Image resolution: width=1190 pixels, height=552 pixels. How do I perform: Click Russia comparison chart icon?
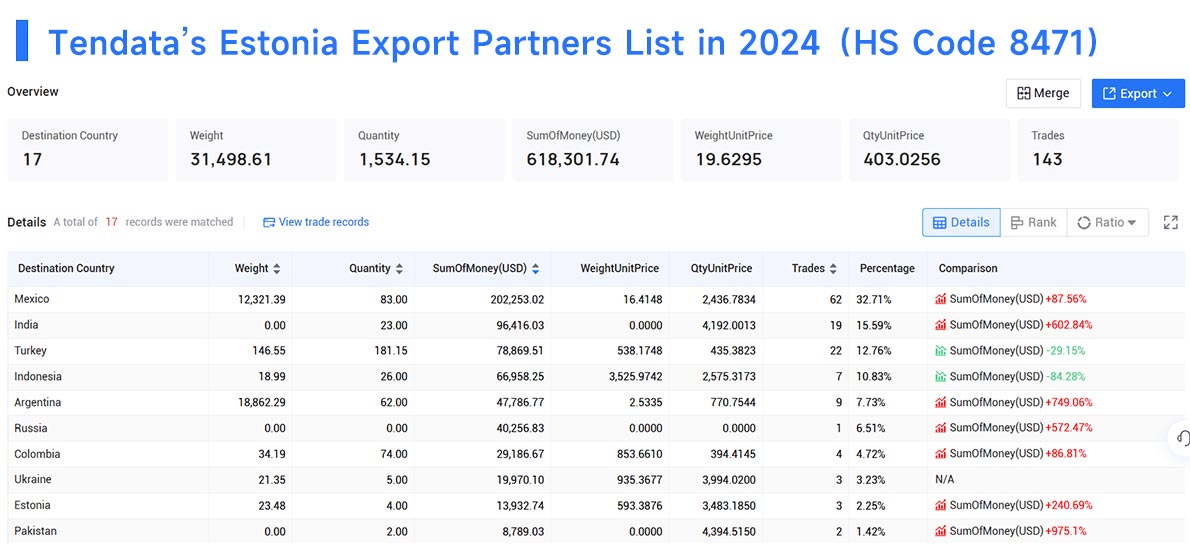point(941,429)
